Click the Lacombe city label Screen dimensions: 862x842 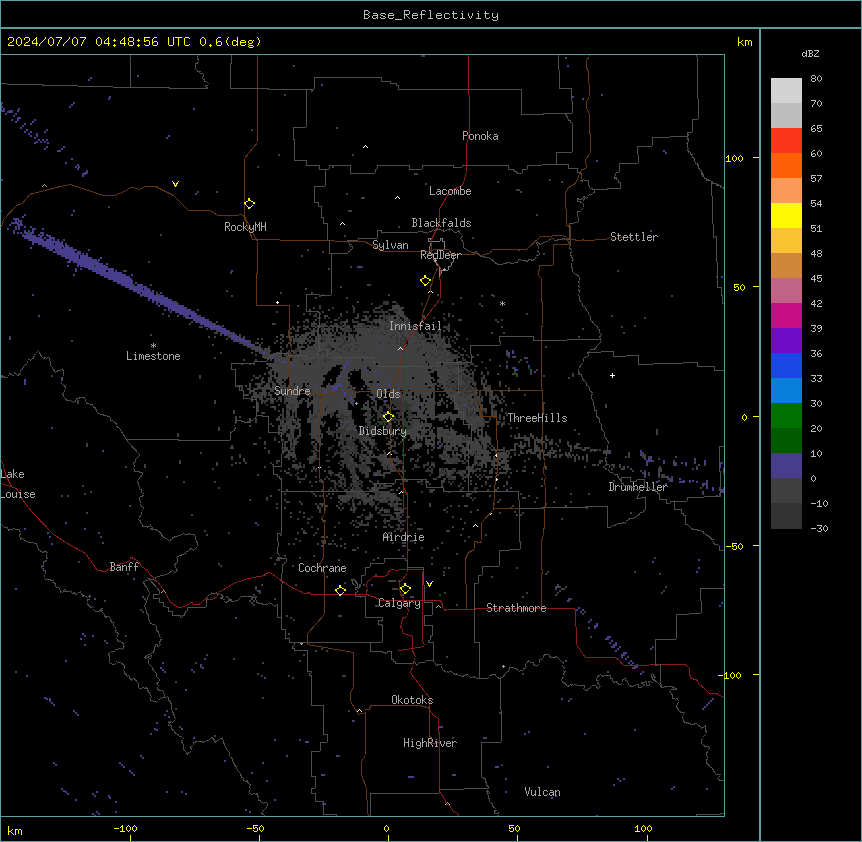click(450, 191)
